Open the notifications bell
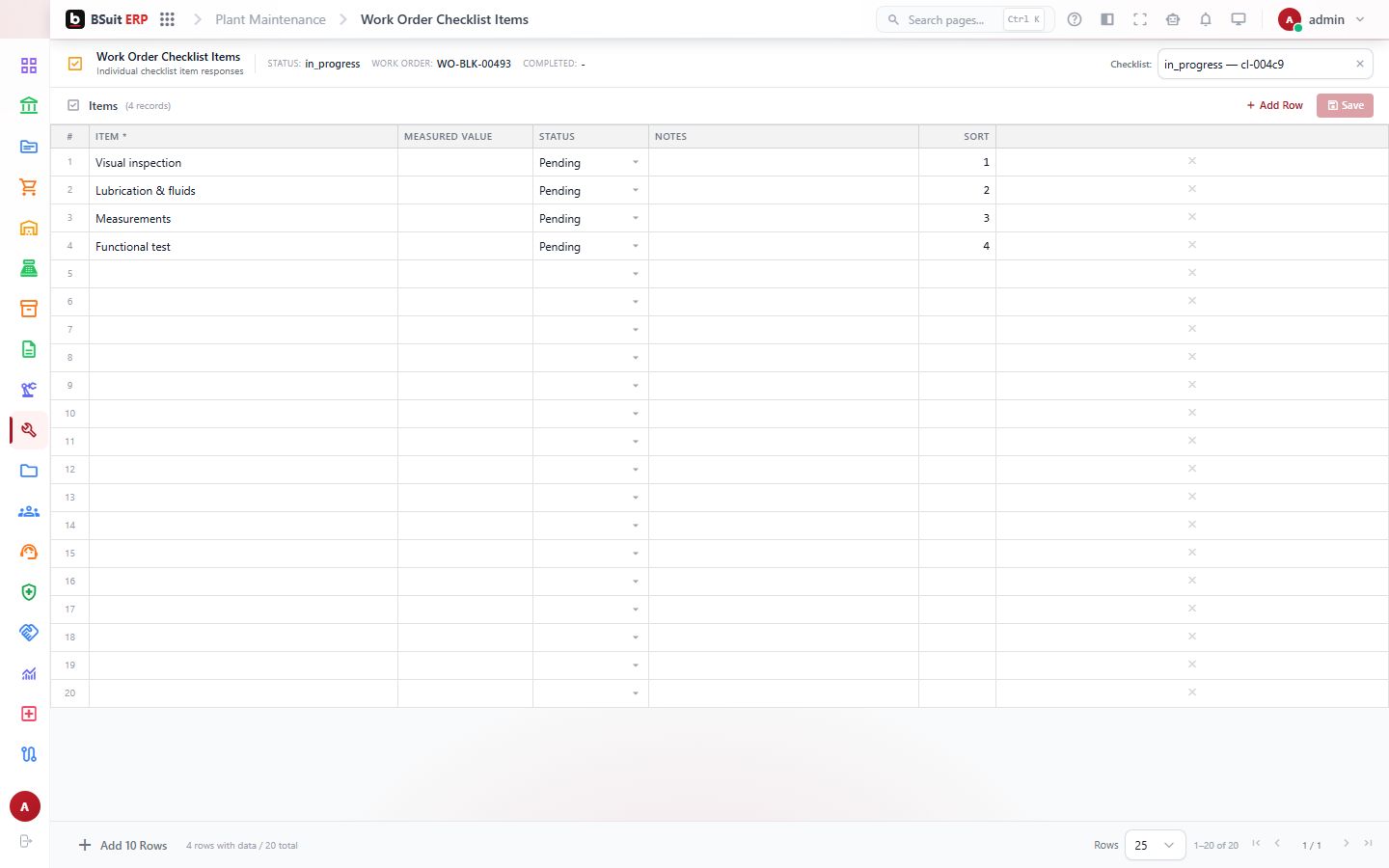1389x868 pixels. 1206,19
